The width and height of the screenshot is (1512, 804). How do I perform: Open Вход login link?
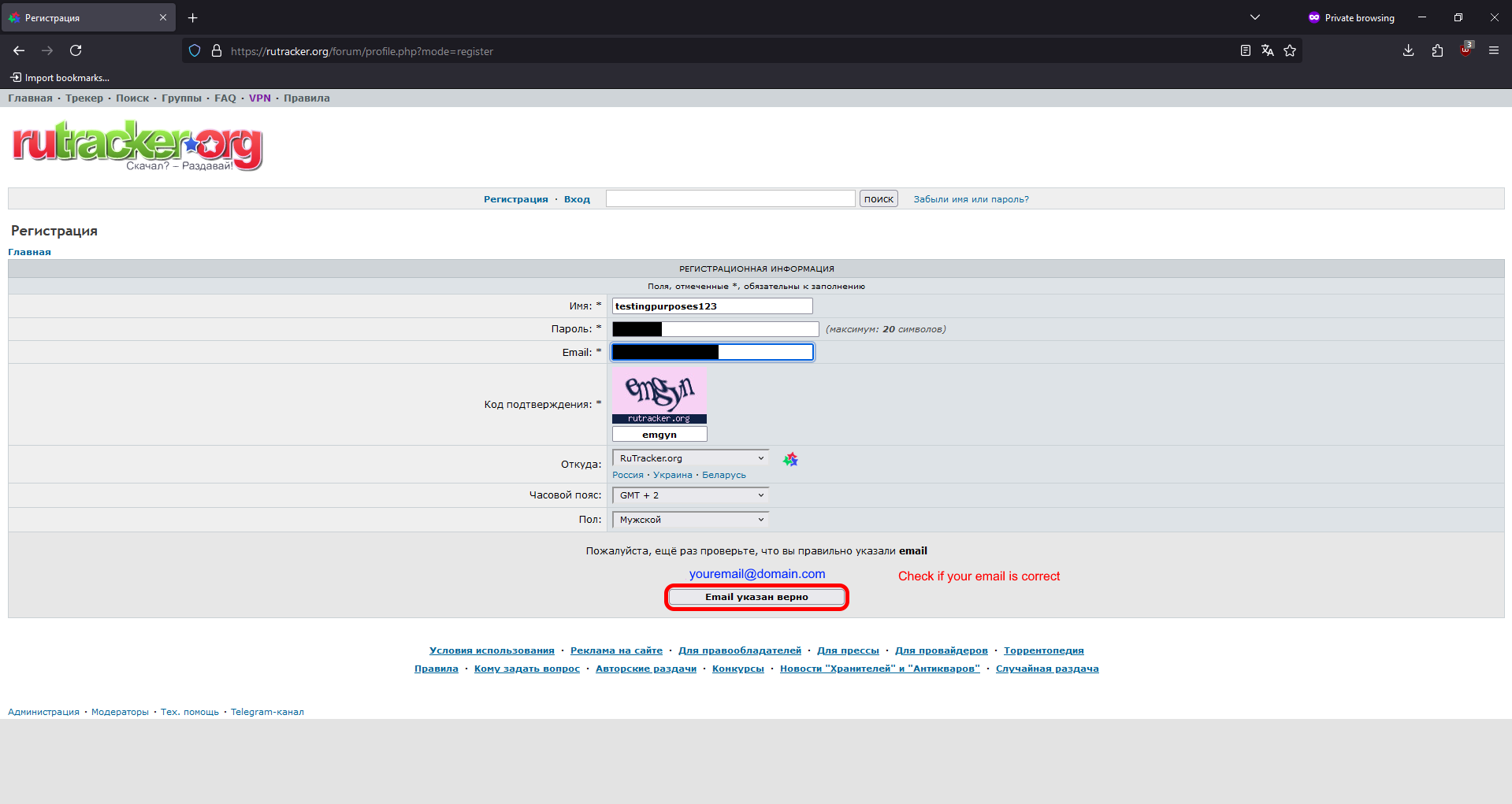tap(577, 199)
